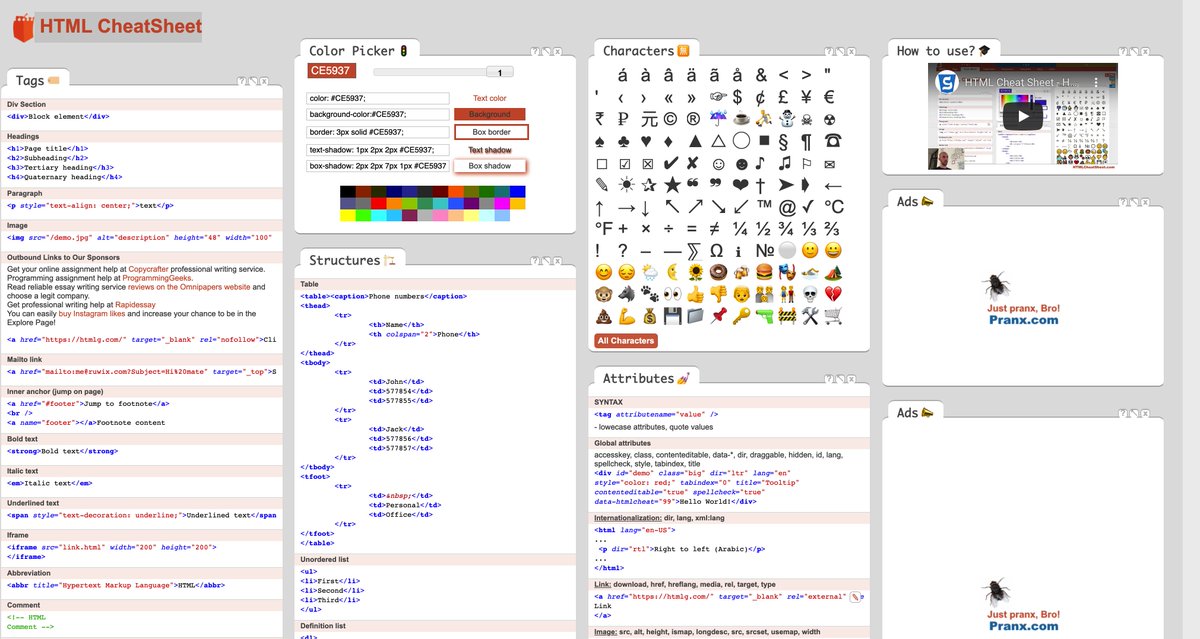Viewport: 1200px width, 639px height.
Task: Click the CE5937 hex color field
Action: point(332,71)
